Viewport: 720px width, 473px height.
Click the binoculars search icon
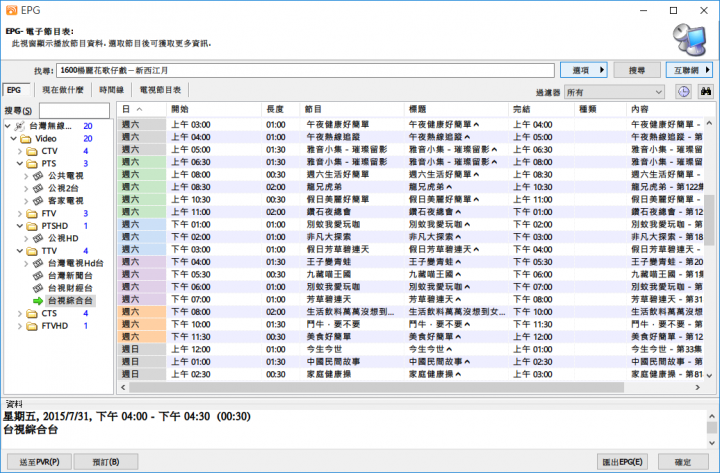705,91
